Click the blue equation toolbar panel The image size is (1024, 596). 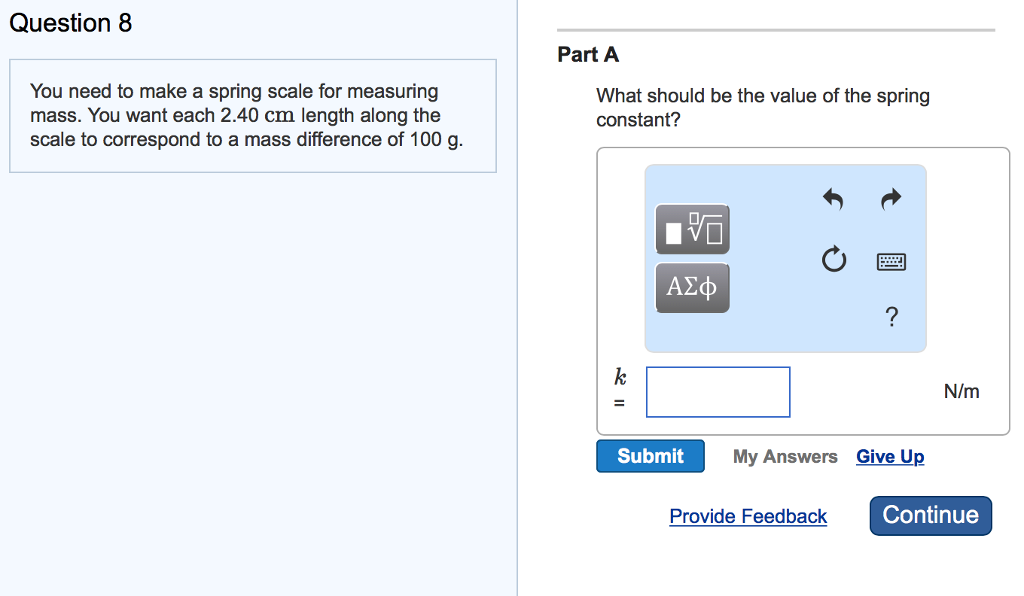coord(785,258)
